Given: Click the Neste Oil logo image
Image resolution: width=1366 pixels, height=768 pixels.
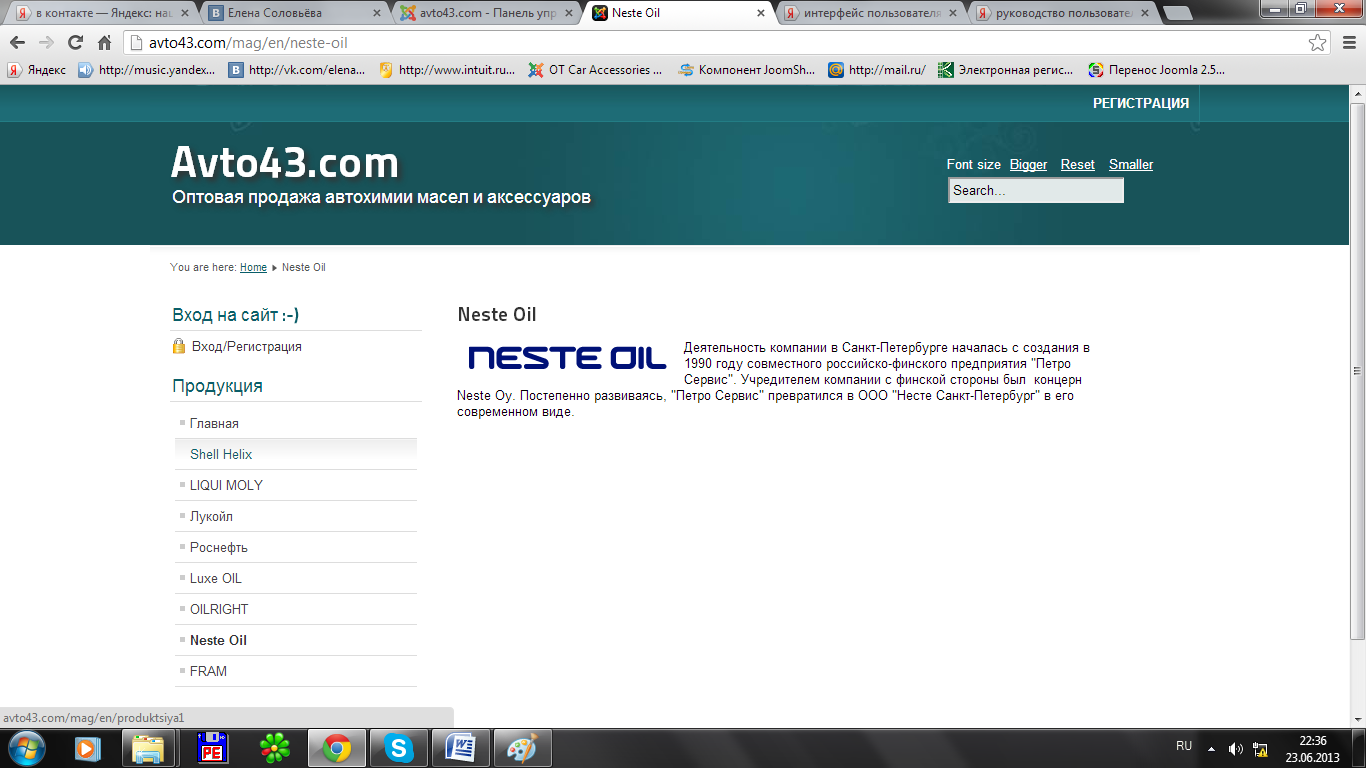Looking at the screenshot, I should coord(567,358).
